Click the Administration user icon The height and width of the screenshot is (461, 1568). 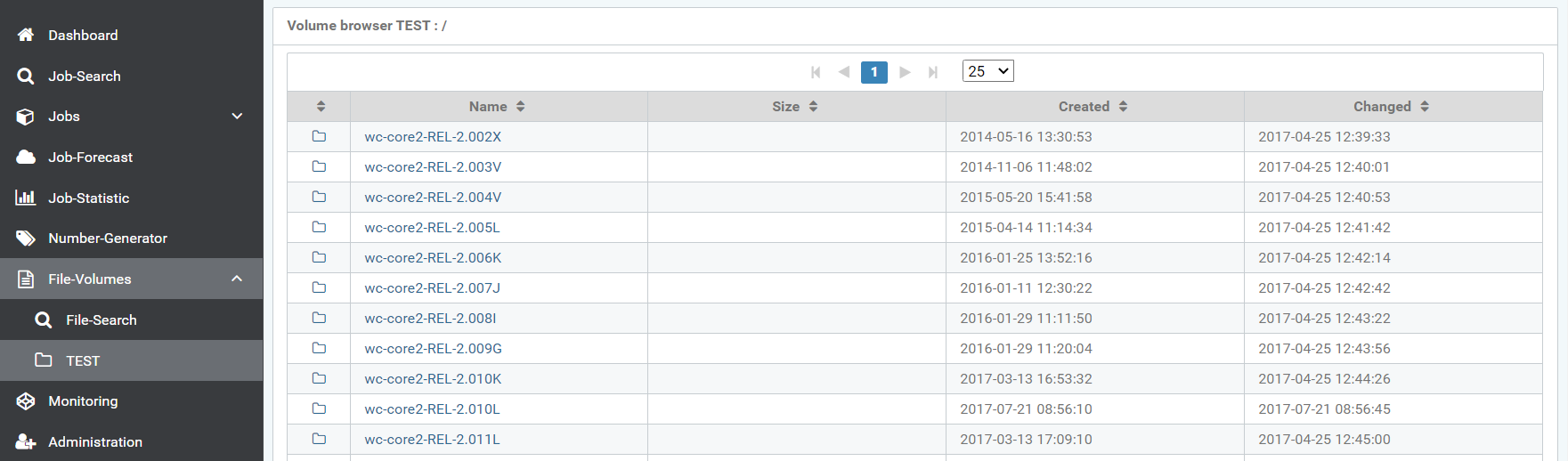(x=26, y=441)
